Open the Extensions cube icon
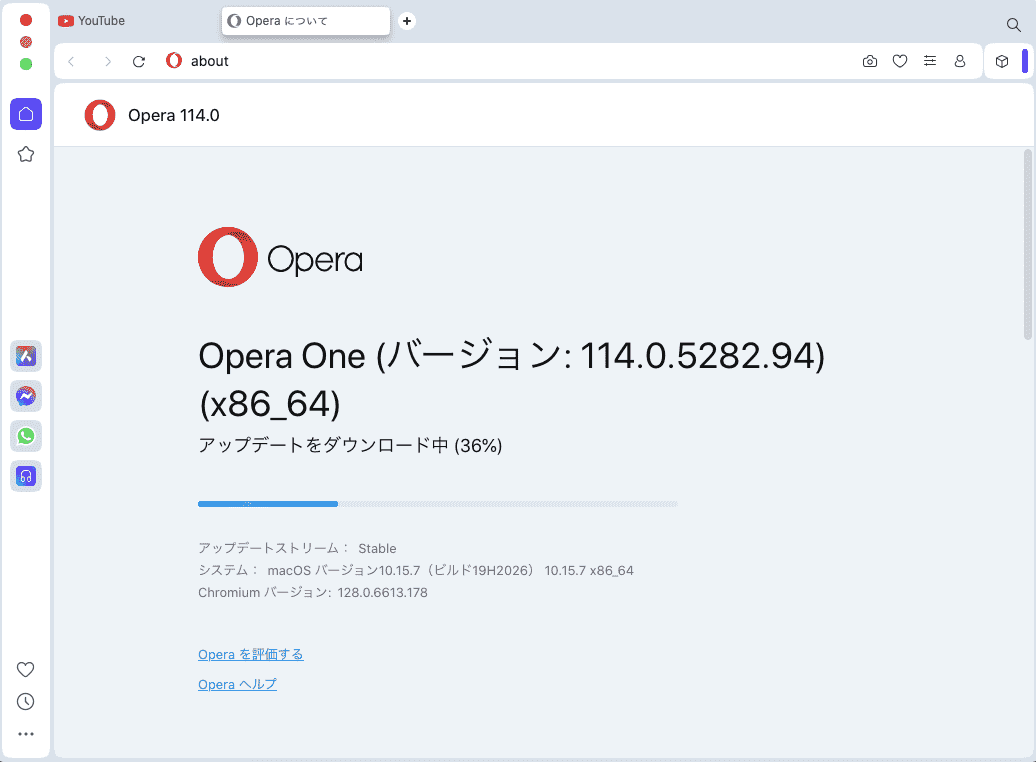Screen dimensions: 1036x762 tap(1002, 61)
